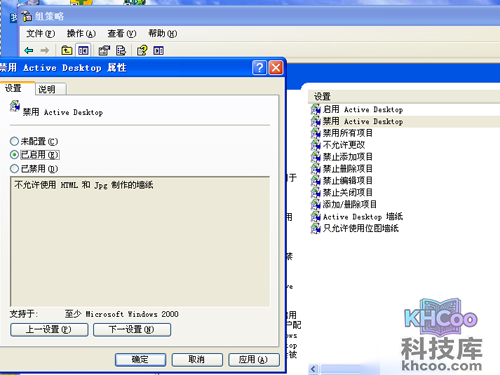This screenshot has height=375, width=500.
Task: Click the 应用(A) button
Action: click(254, 360)
